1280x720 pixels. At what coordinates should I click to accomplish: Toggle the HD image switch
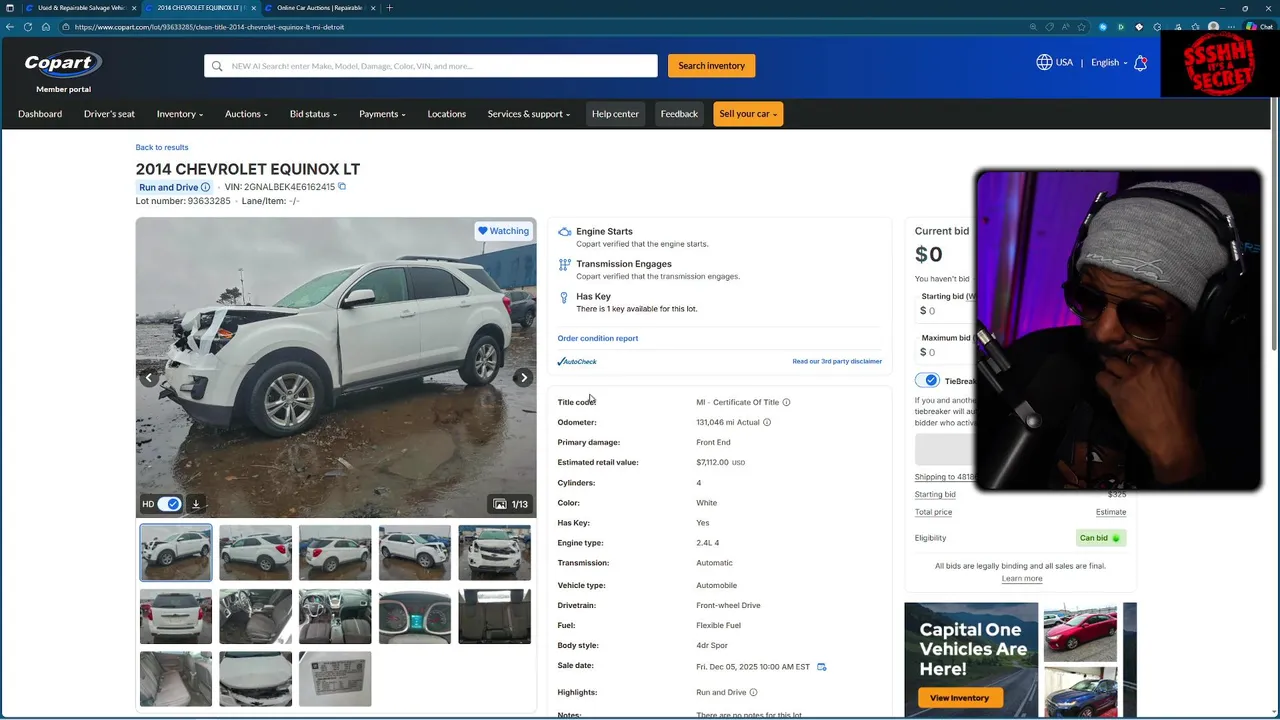coord(170,504)
